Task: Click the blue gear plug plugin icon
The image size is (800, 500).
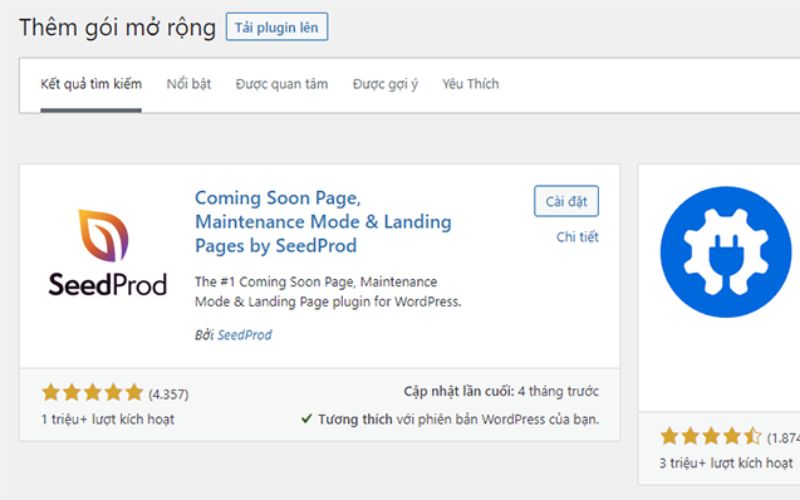Action: coord(726,252)
